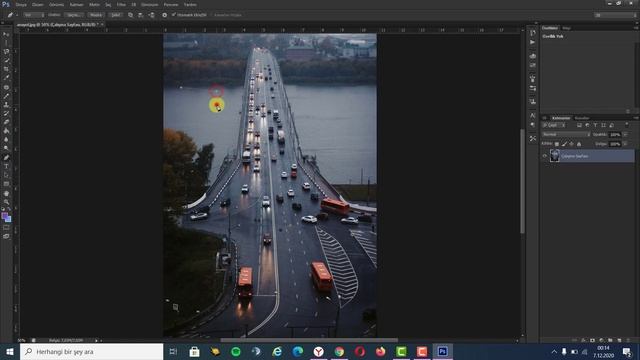The image size is (640, 360).
Task: Select the Quick Selection wand tool
Action: (x=6, y=60)
